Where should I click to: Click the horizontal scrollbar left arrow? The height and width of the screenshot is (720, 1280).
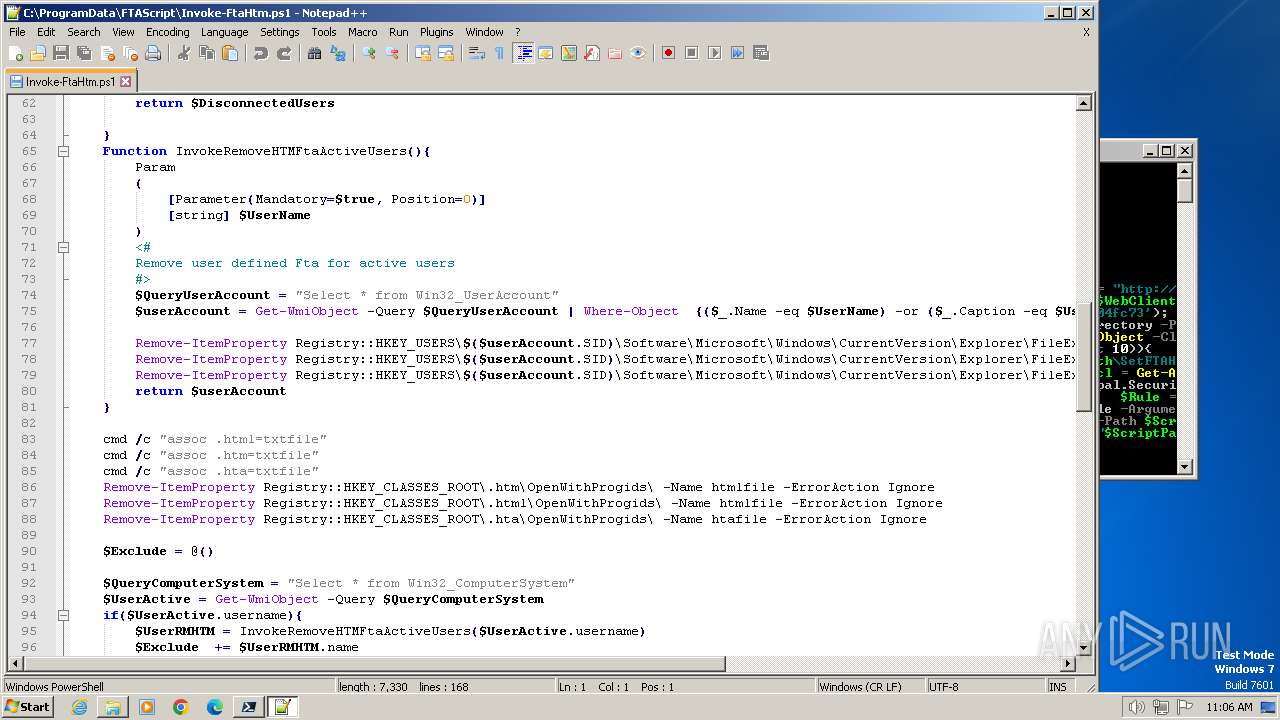click(x=14, y=663)
